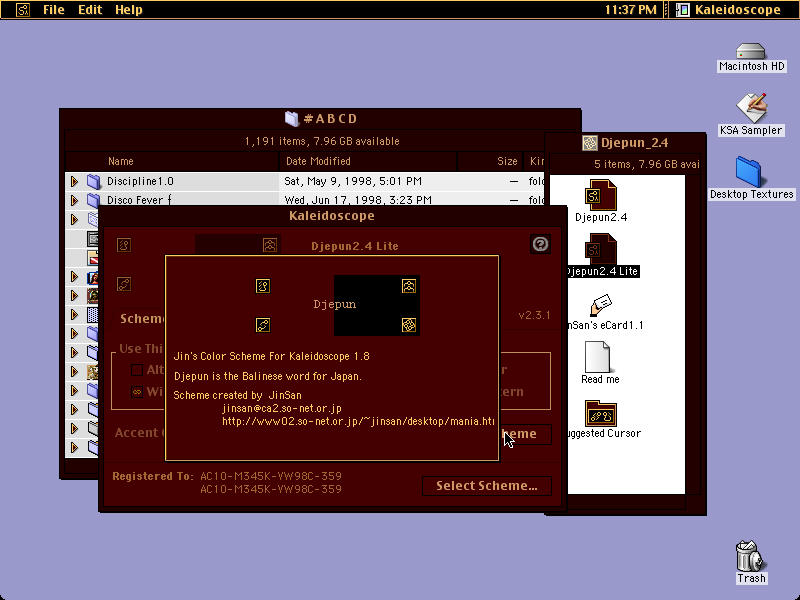This screenshot has height=600, width=800.
Task: Open the Macintosh HD drive icon
Action: tap(751, 52)
